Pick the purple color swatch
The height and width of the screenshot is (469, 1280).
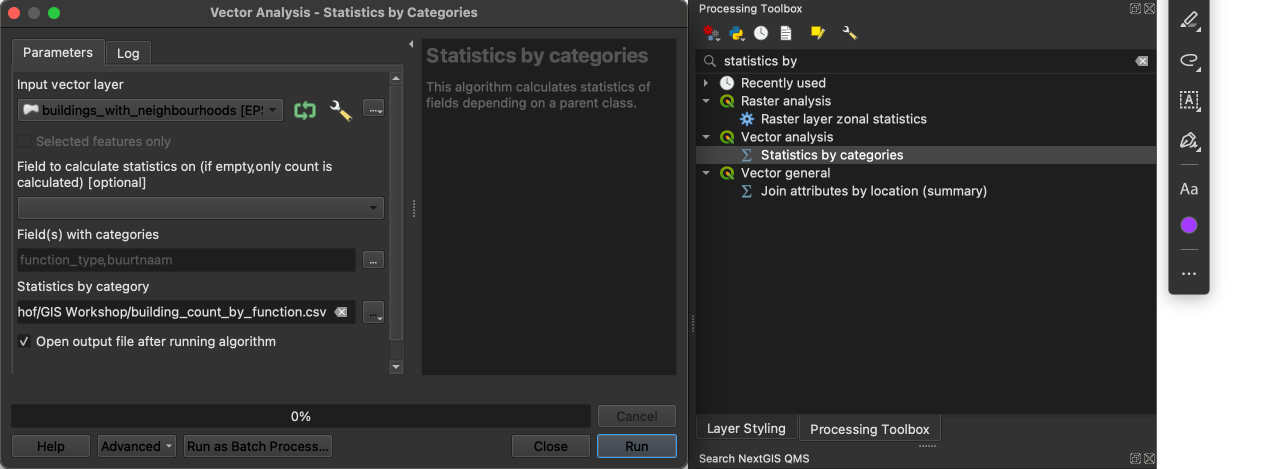click(x=1188, y=225)
